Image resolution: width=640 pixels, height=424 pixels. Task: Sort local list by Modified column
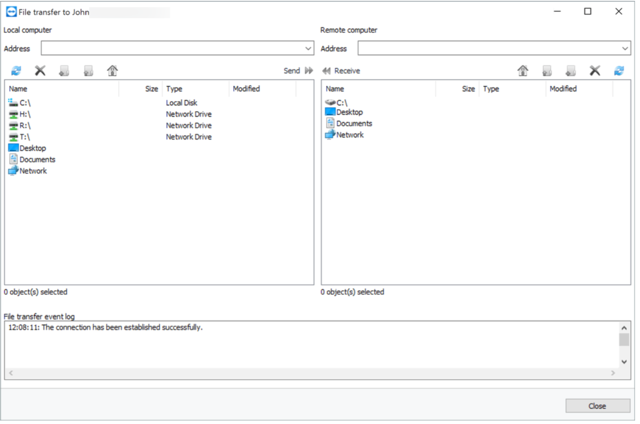[262, 89]
